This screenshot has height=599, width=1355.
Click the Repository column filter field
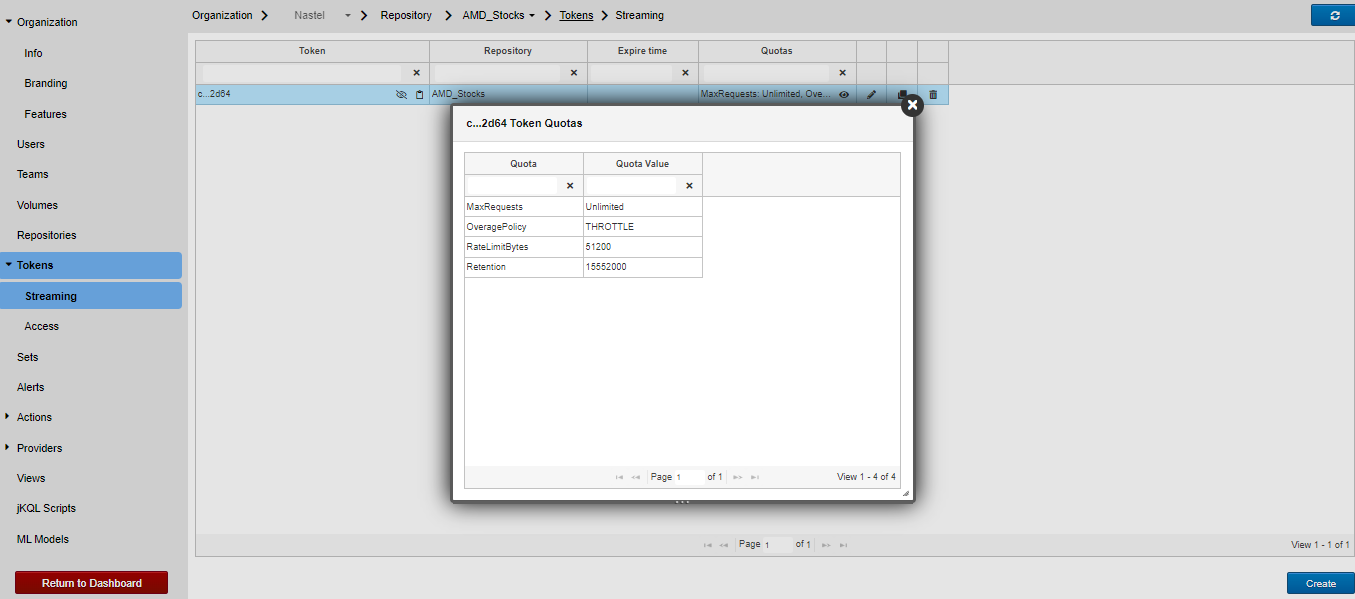pyautogui.click(x=498, y=73)
